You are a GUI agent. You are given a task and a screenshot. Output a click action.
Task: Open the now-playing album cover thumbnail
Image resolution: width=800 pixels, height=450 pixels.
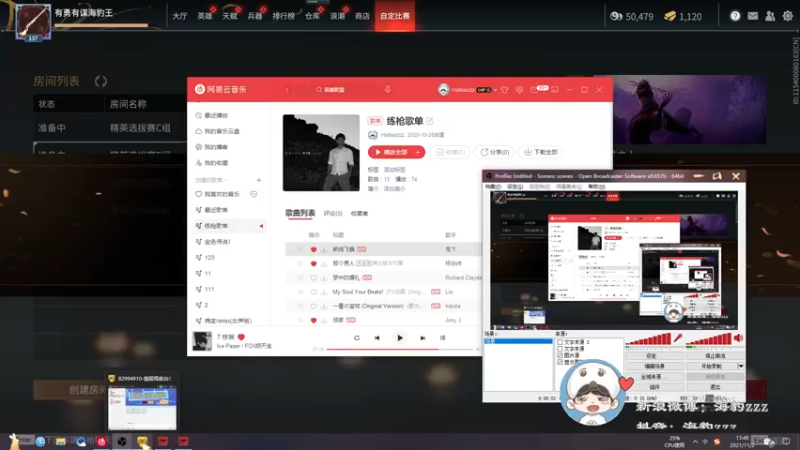click(202, 341)
